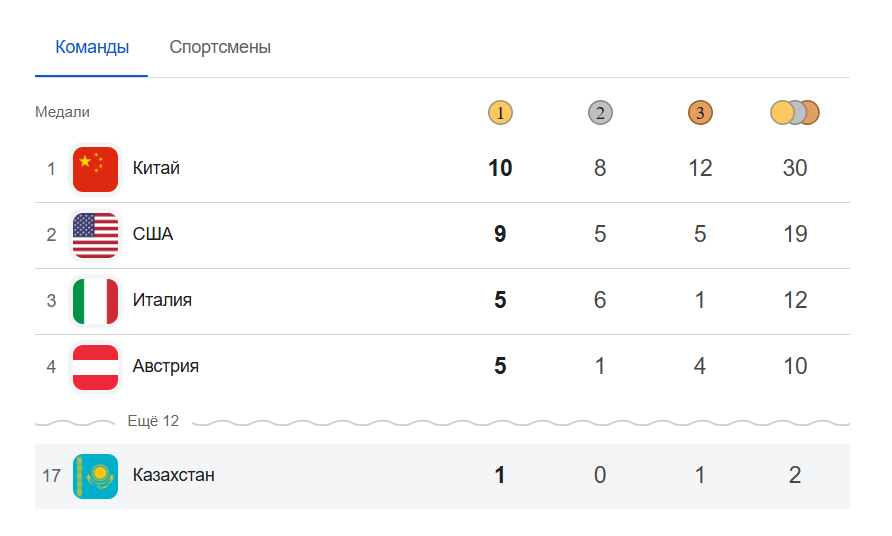Screen dimensions: 892x536
Task: Open the Китай team link
Action: [156, 168]
